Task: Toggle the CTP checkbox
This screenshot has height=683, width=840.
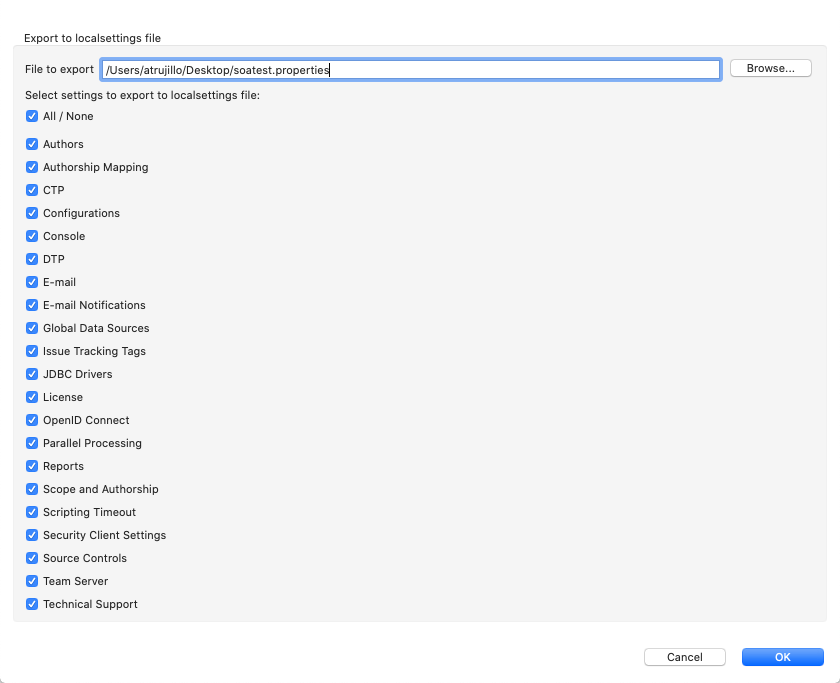Action: click(x=32, y=190)
